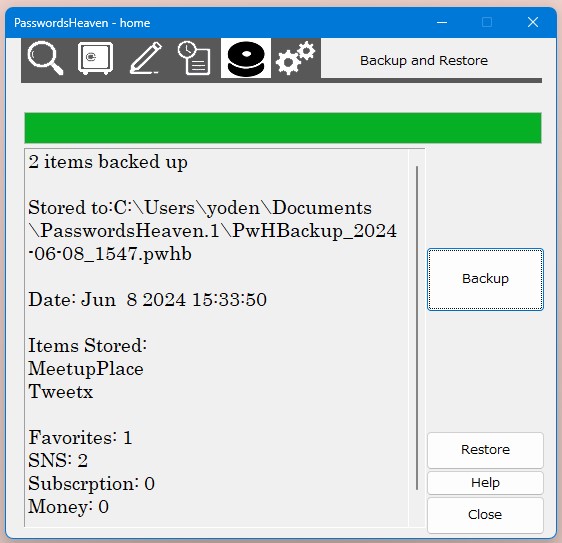Minimize the PasswordsHeaven window
Image resolution: width=562 pixels, height=543 pixels.
click(x=442, y=23)
